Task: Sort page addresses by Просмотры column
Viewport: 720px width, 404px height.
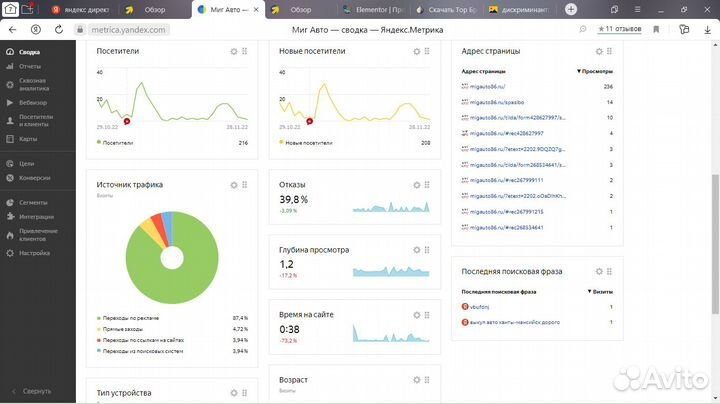Action: tap(595, 71)
